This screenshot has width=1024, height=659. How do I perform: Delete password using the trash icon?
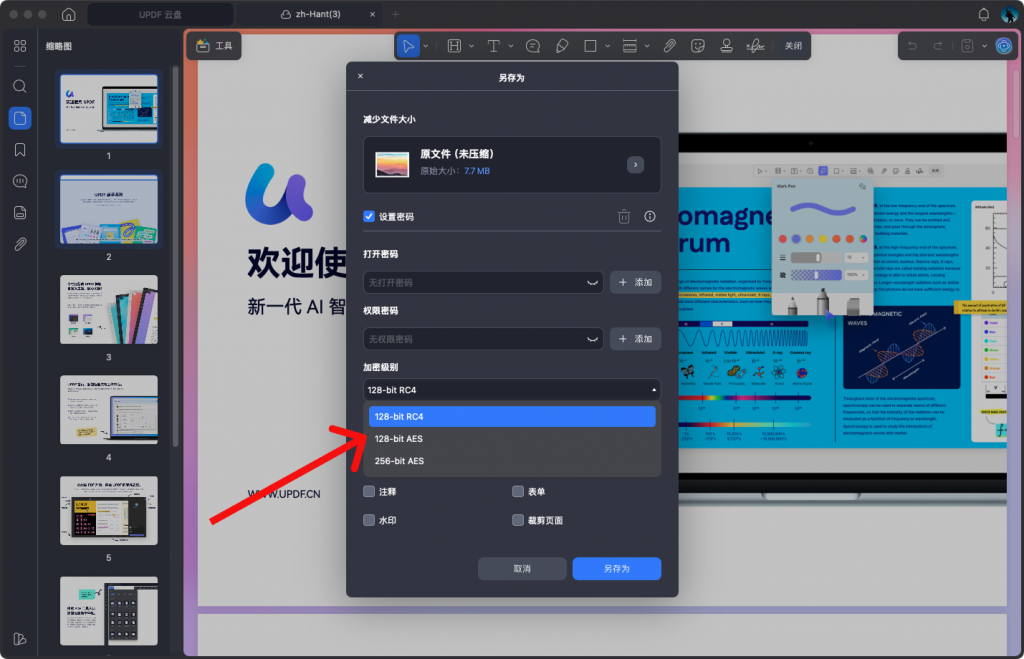pos(624,216)
